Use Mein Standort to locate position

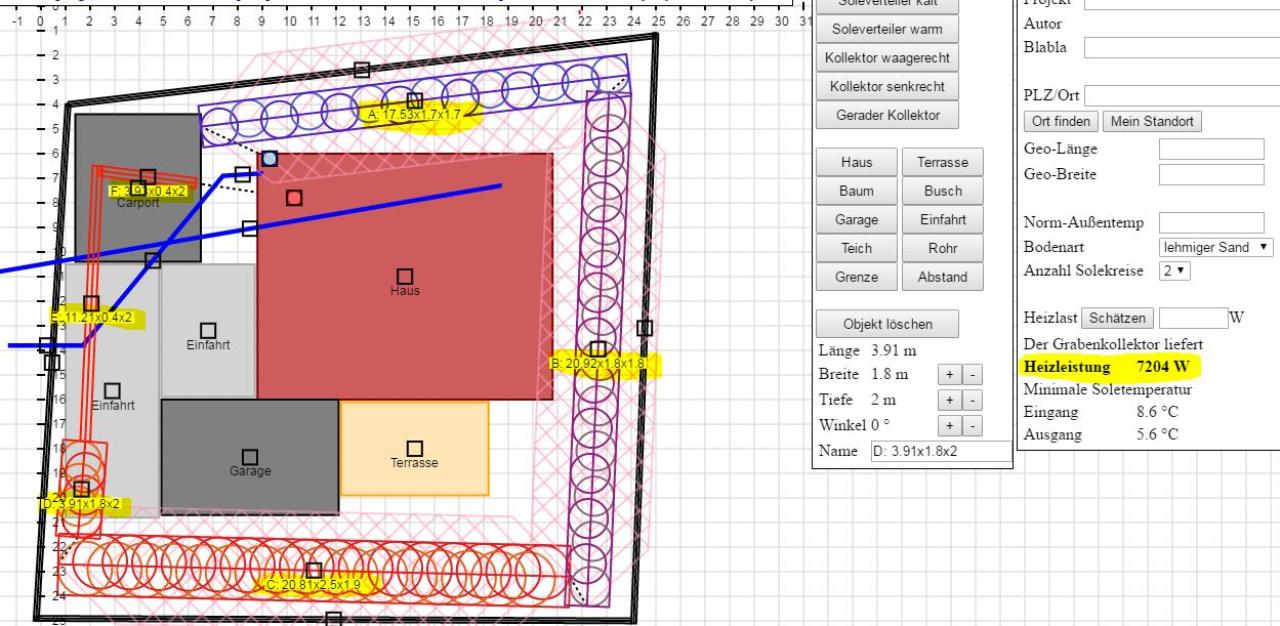coord(1152,121)
